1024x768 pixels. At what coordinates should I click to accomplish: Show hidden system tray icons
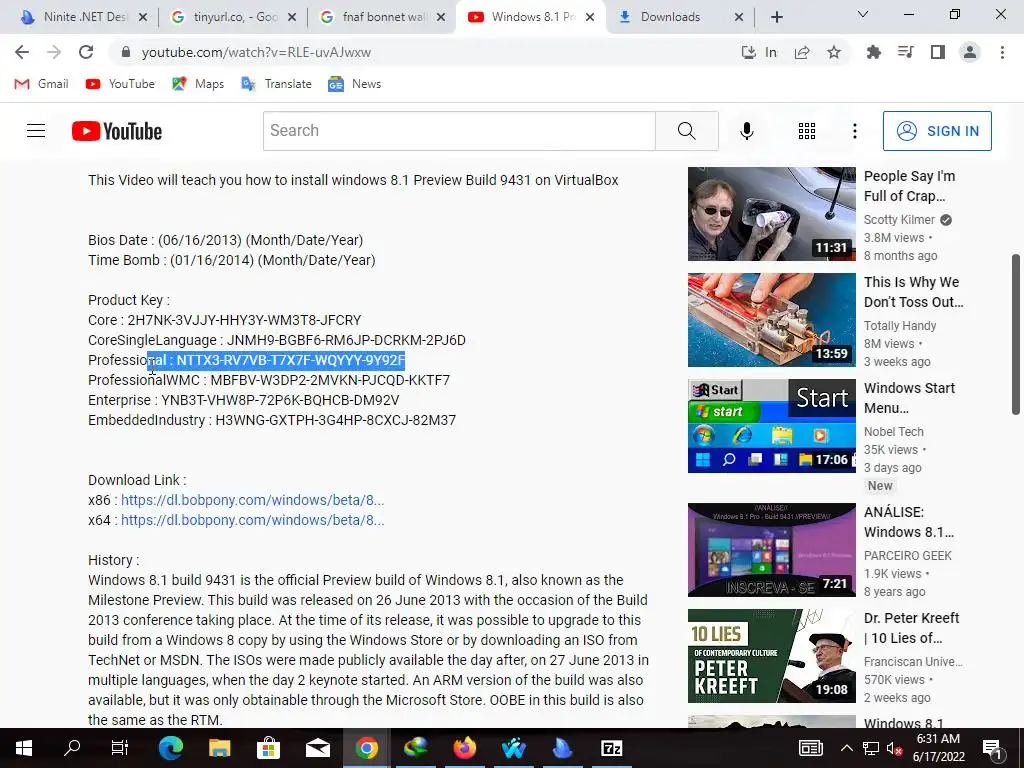[846, 748]
